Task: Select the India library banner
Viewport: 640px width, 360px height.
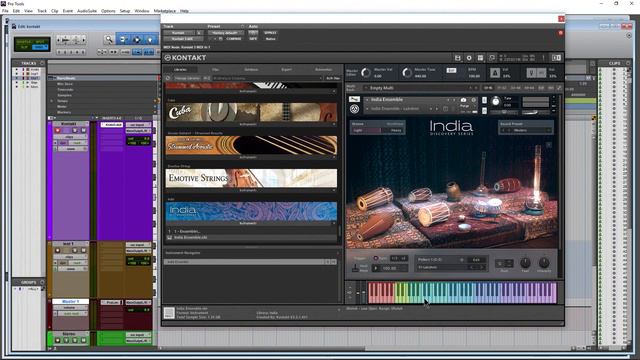Action: pyautogui.click(x=251, y=211)
